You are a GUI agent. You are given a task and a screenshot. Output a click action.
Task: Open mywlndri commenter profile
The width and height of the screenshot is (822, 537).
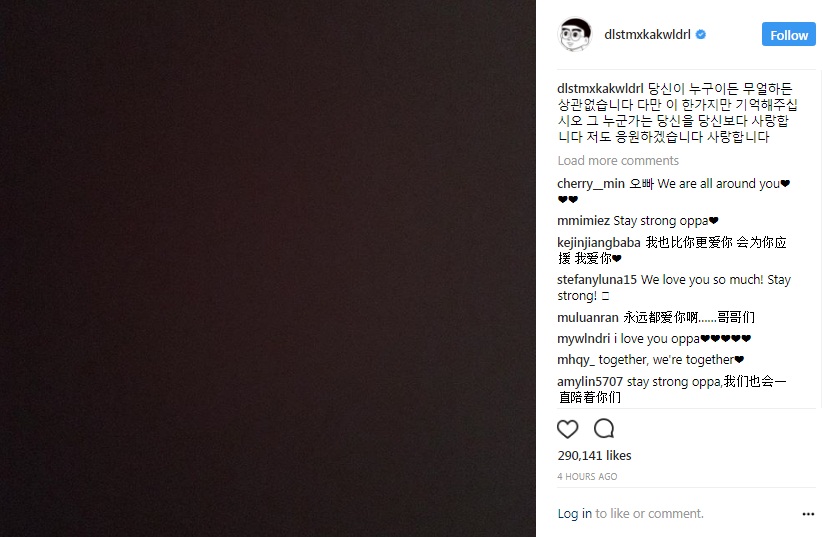coord(583,339)
